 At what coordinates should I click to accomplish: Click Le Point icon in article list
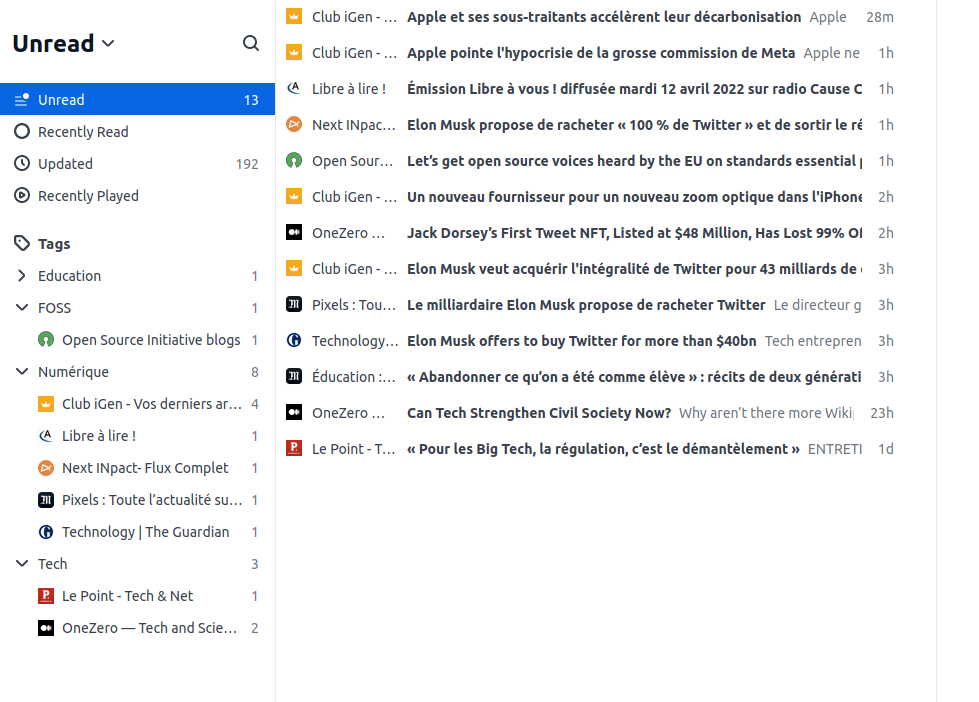pos(294,448)
